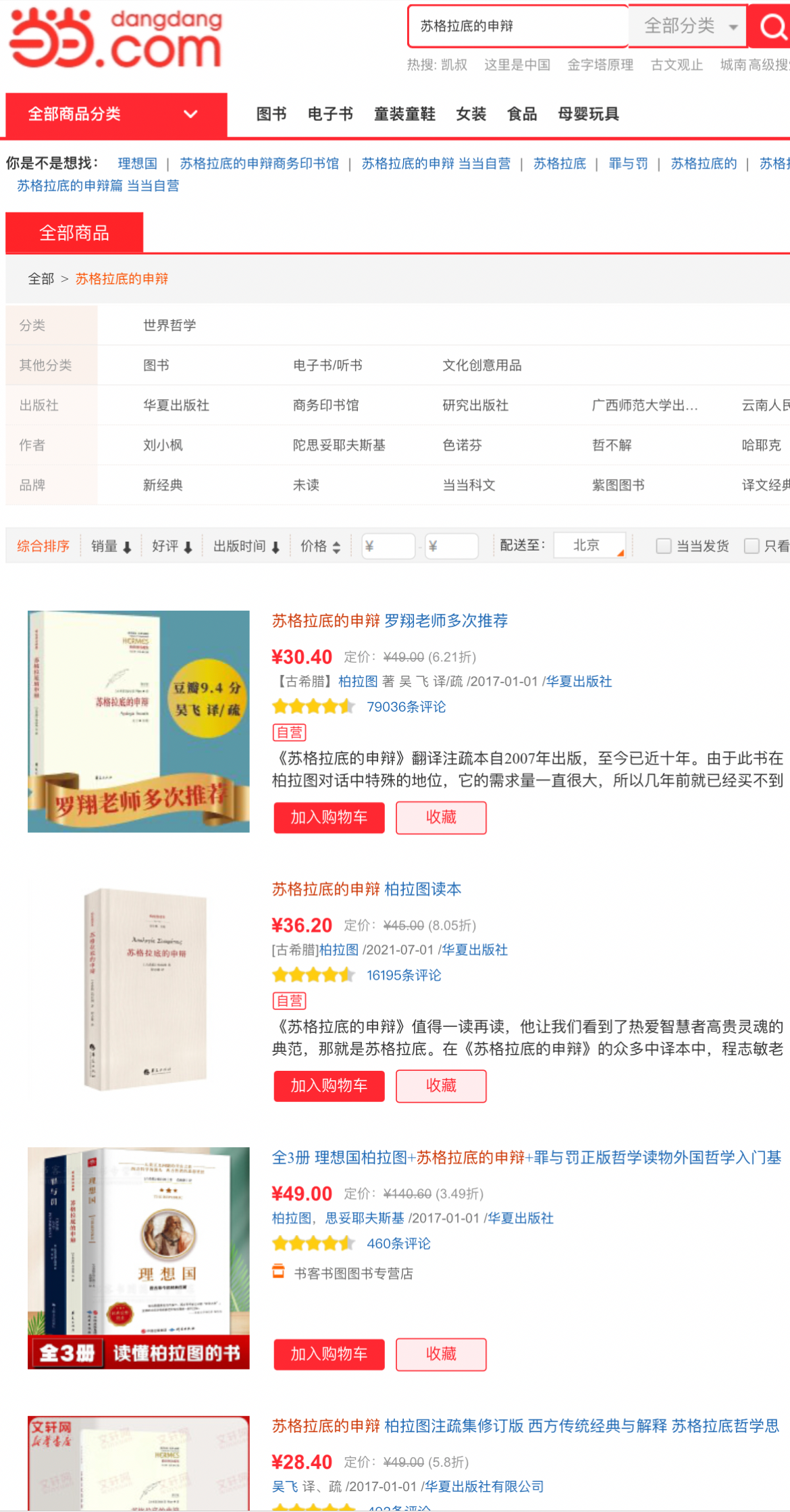This screenshot has height=1512, width=790.
Task: Click 书客书图图书专营店 shop icon
Action: [278, 1271]
